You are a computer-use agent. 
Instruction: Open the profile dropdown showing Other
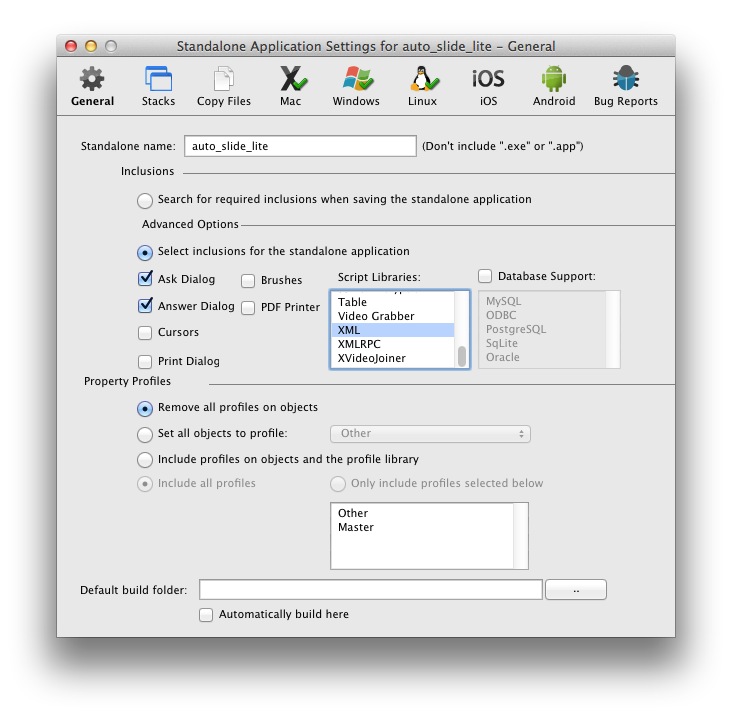(430, 434)
